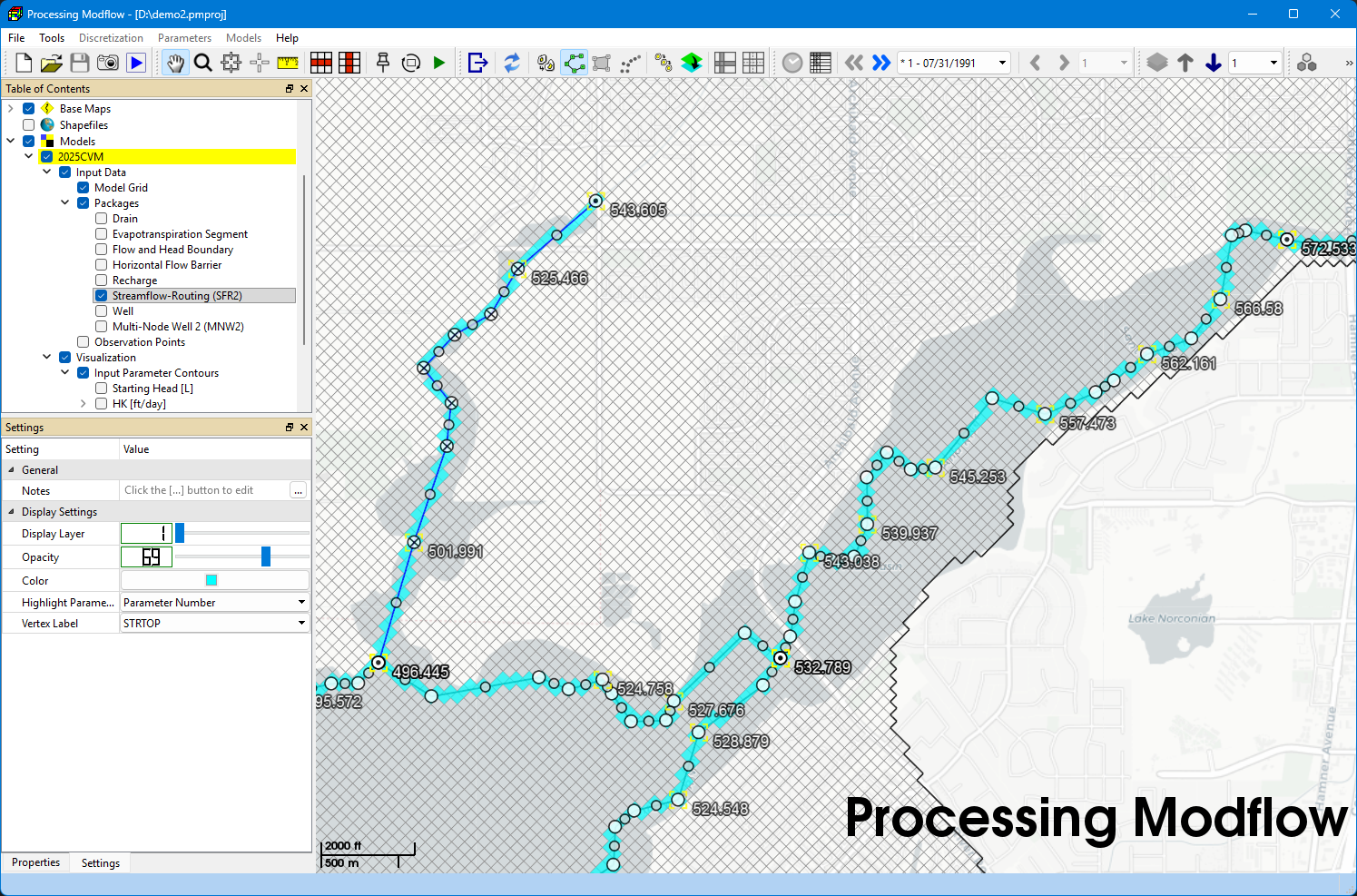The height and width of the screenshot is (896, 1357).
Task: Uncheck Streamflow-Routing (SFR2) checkbox
Action: [102, 296]
